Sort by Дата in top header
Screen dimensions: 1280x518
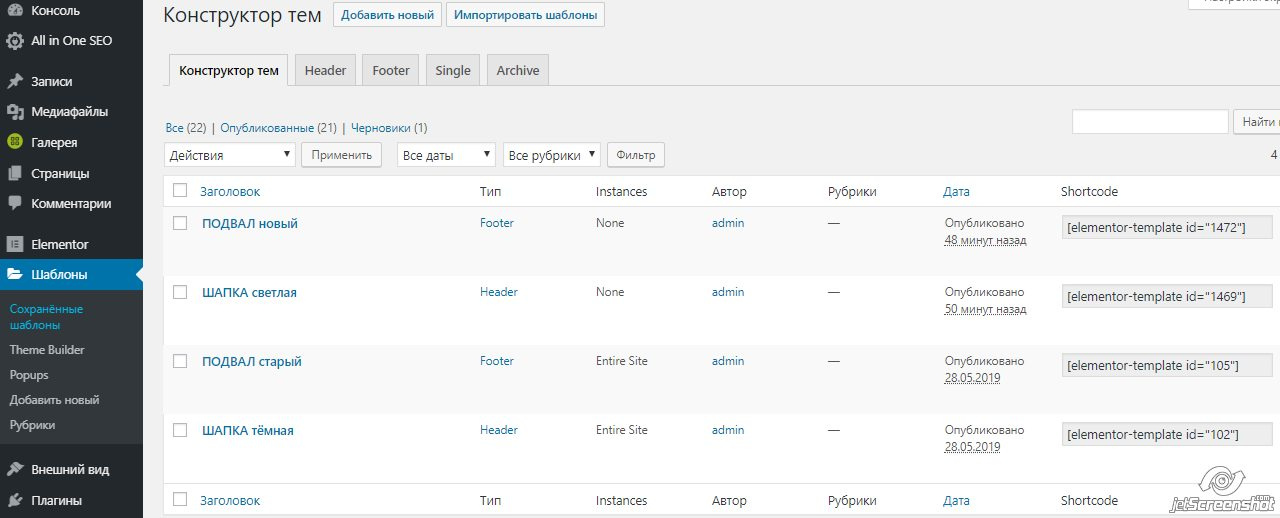[x=956, y=191]
